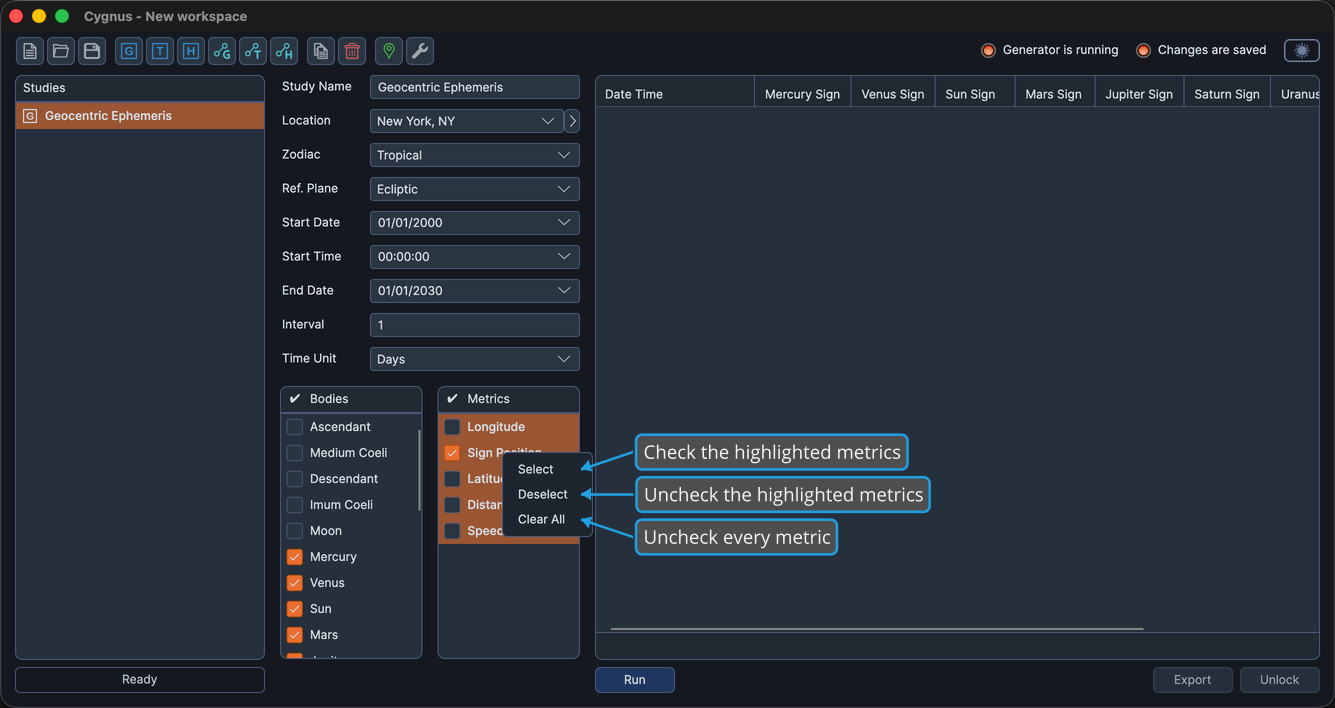Create a new workspace document
The width and height of the screenshot is (1335, 708).
pyautogui.click(x=30, y=51)
